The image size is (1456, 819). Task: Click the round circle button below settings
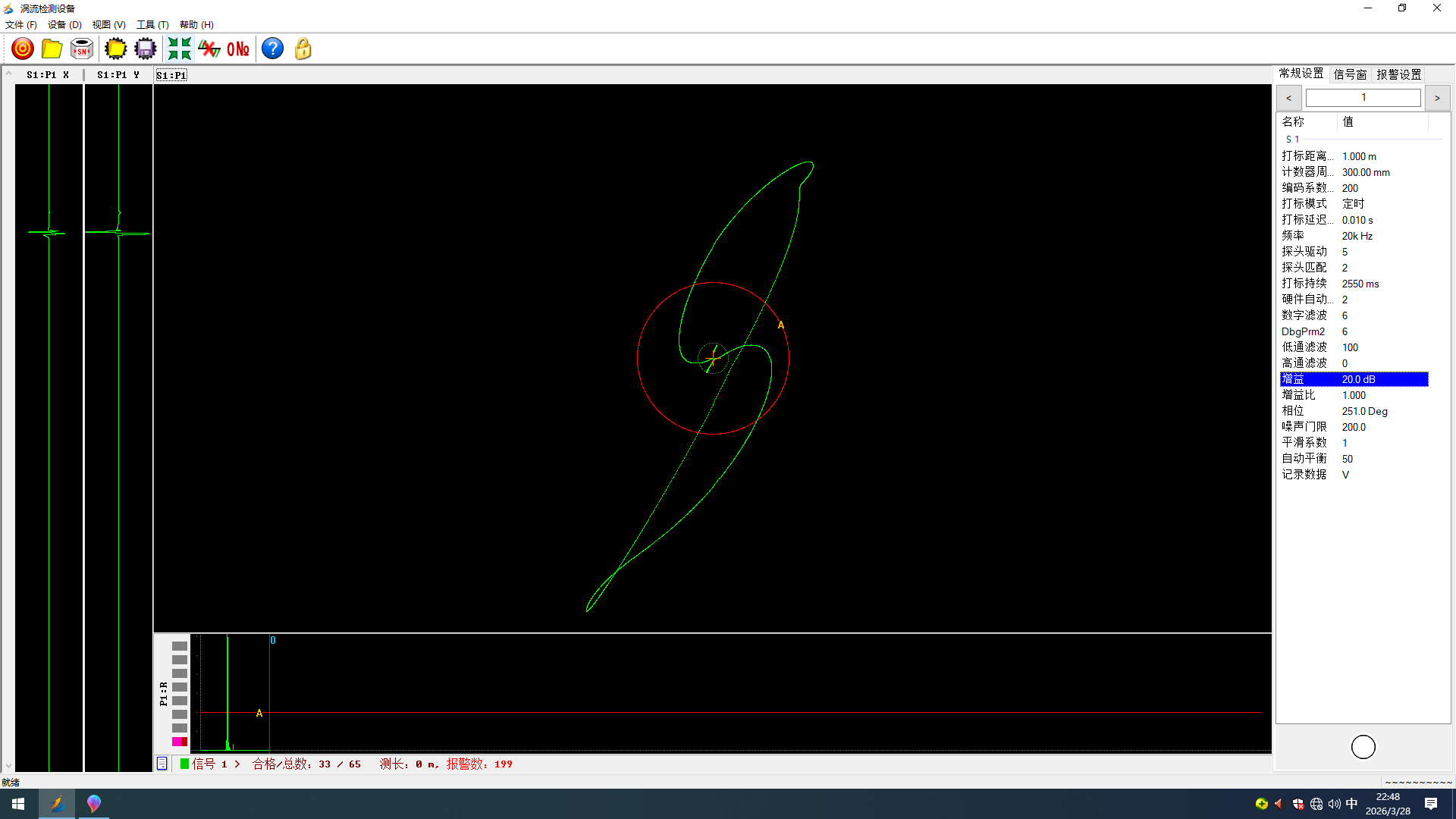coord(1363,747)
